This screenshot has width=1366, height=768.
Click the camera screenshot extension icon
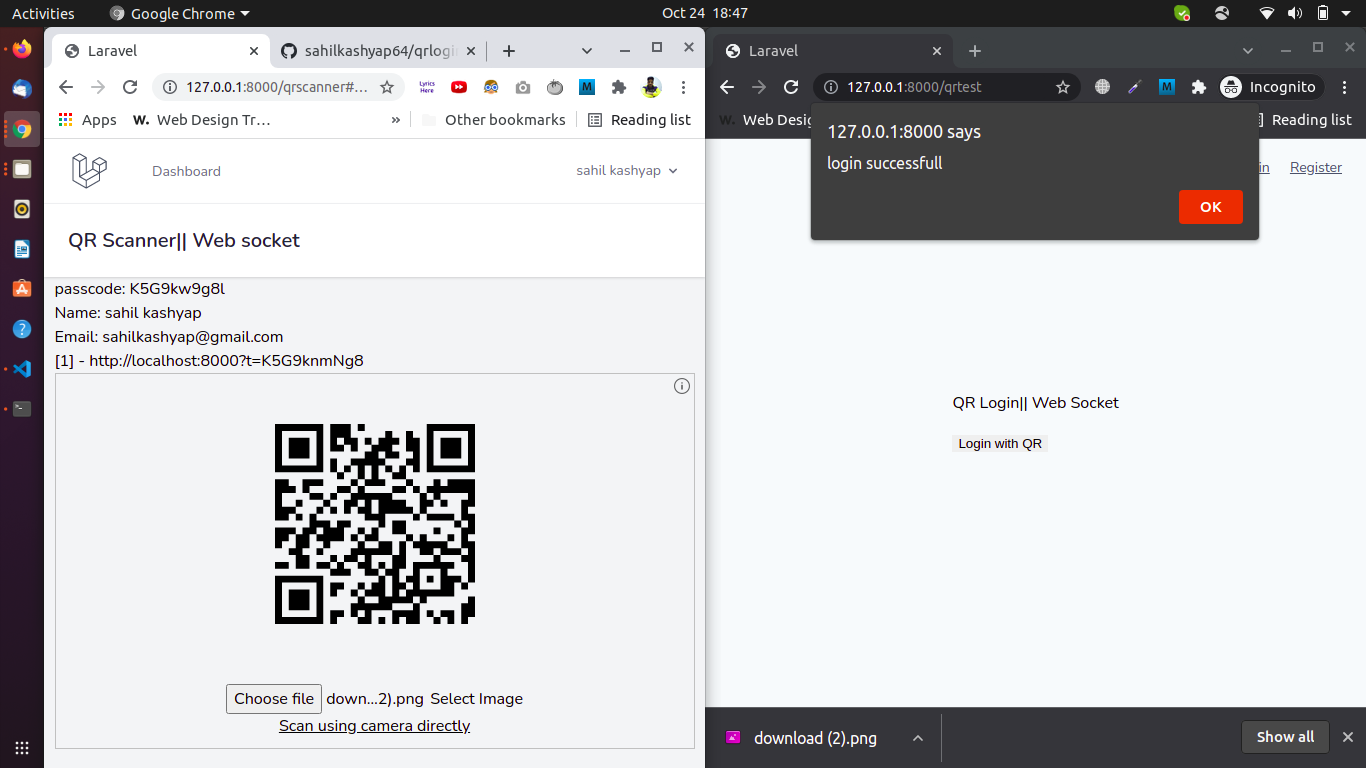click(x=523, y=87)
